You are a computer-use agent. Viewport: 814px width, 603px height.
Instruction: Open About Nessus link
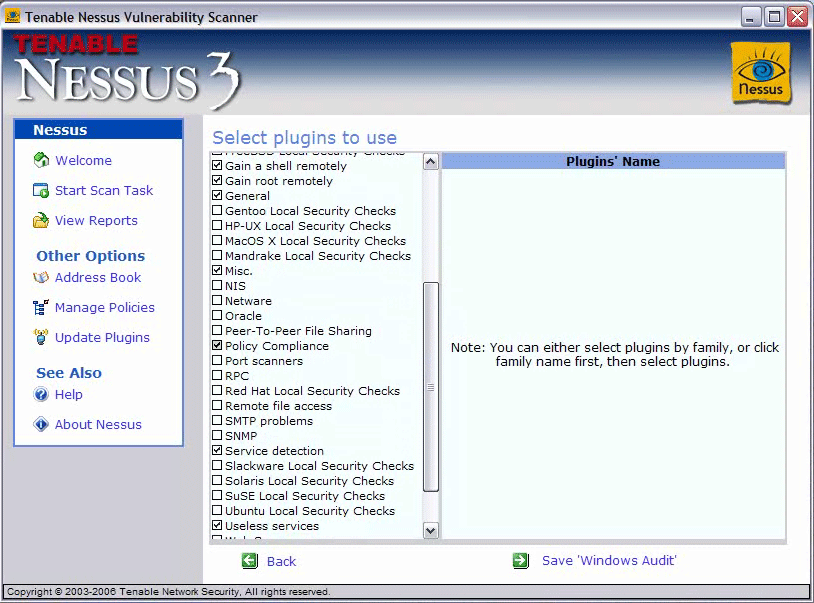click(98, 424)
